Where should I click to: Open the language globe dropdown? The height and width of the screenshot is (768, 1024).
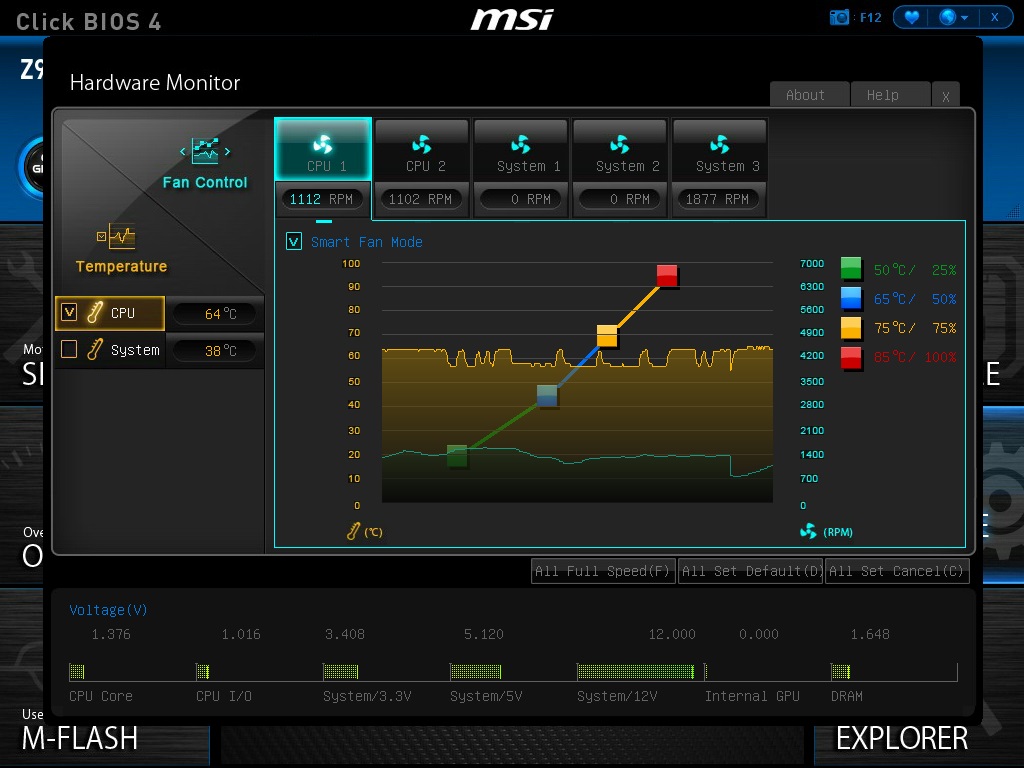[x=953, y=18]
